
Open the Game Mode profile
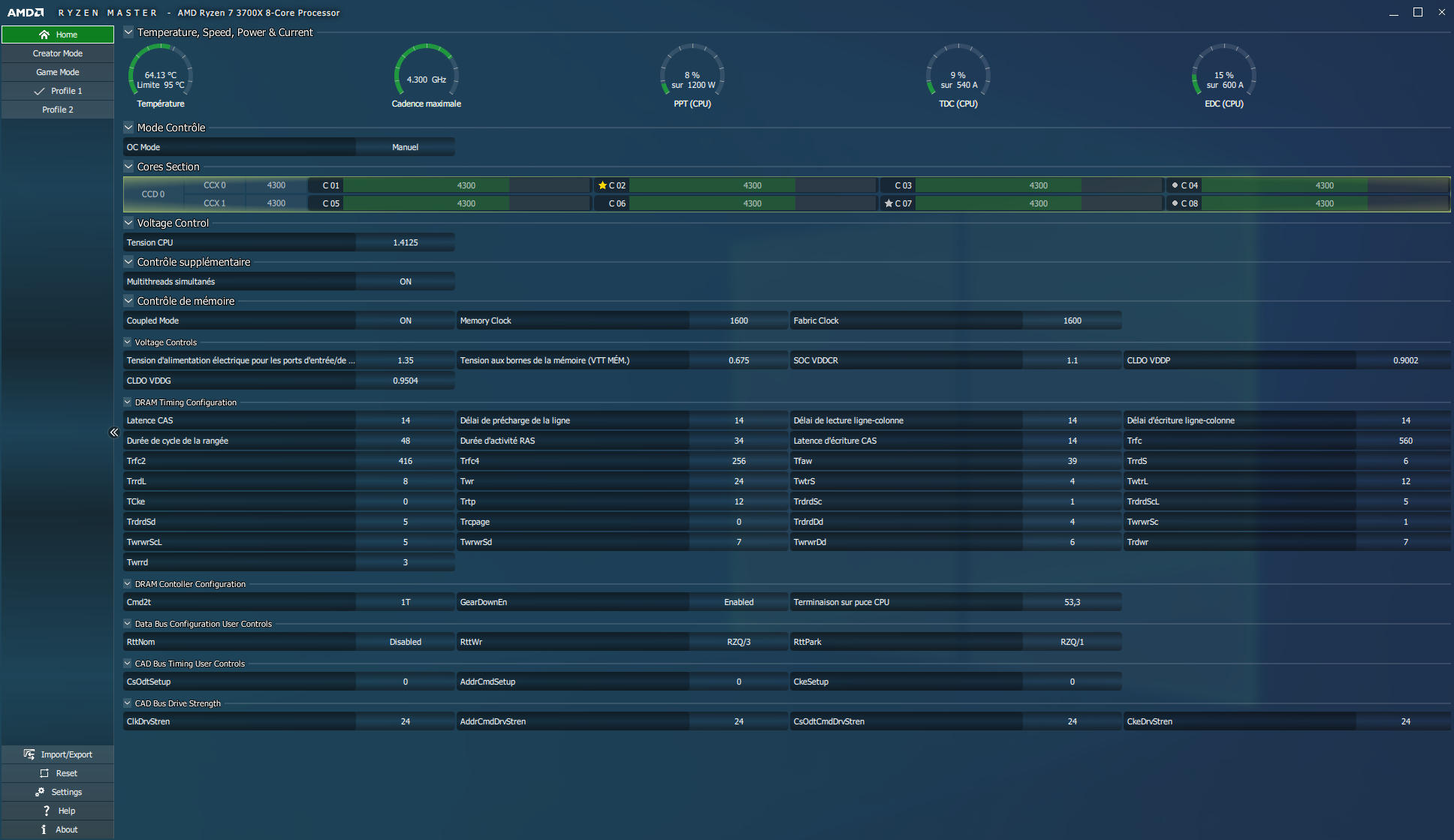58,72
